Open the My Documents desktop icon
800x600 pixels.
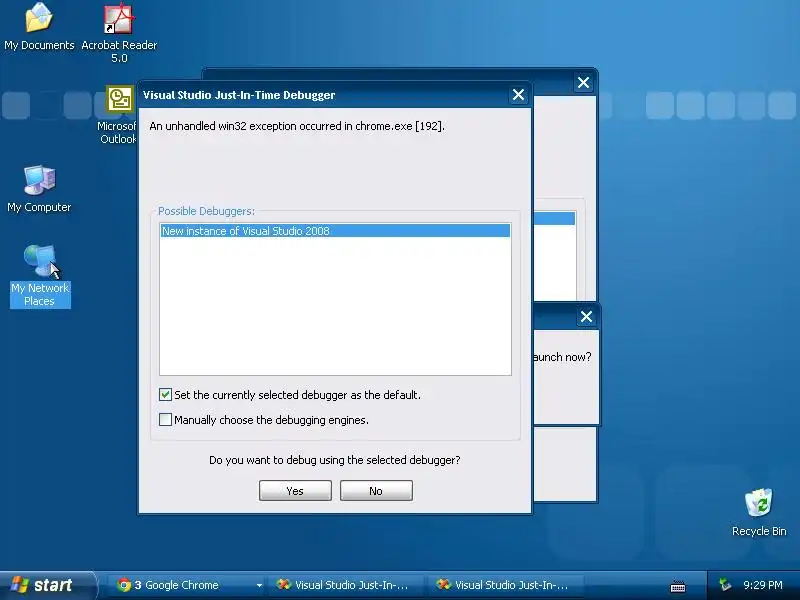coord(39,26)
